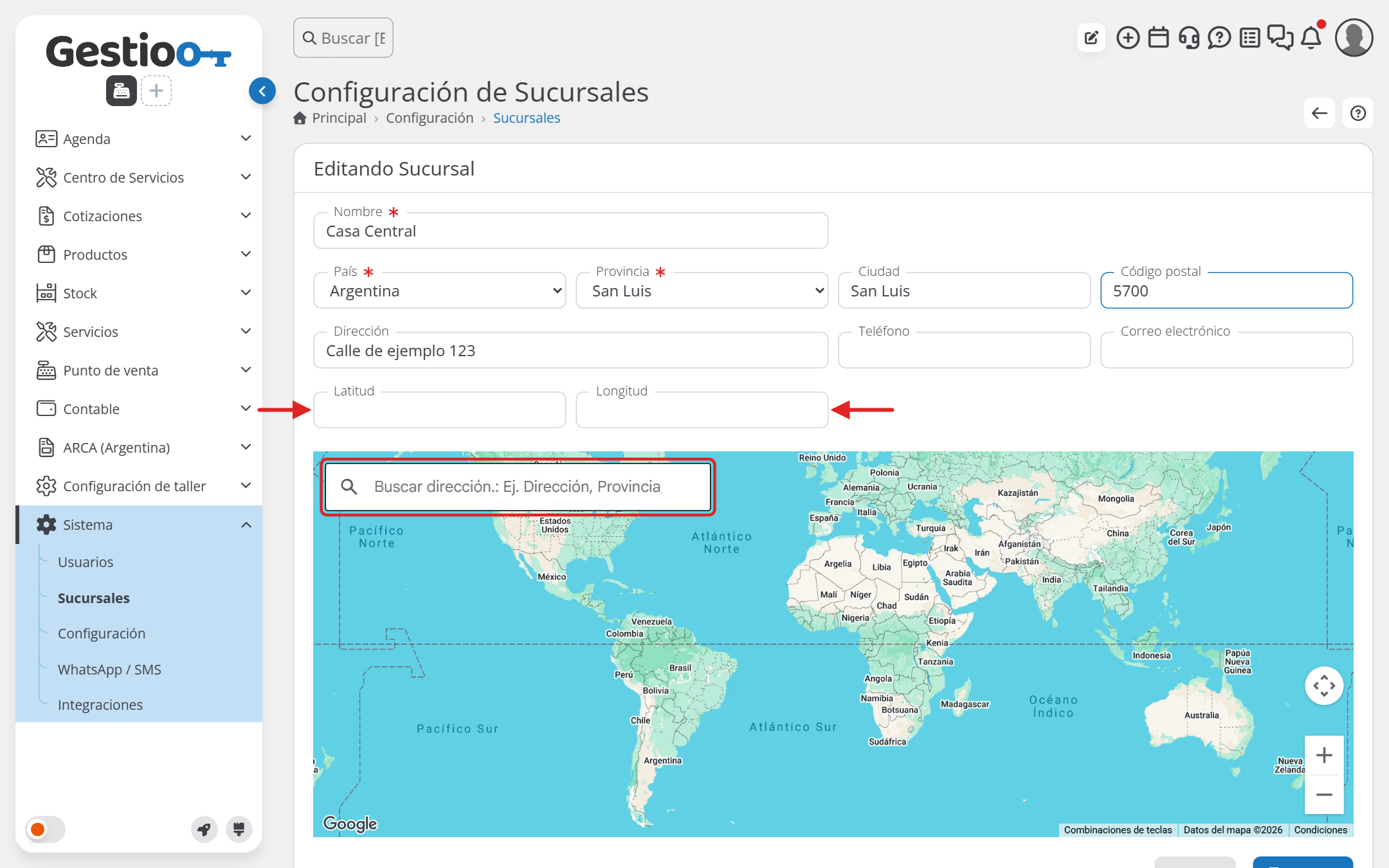The width and height of the screenshot is (1389, 868).
Task: Collapse the Sistema menu
Action: point(139,525)
